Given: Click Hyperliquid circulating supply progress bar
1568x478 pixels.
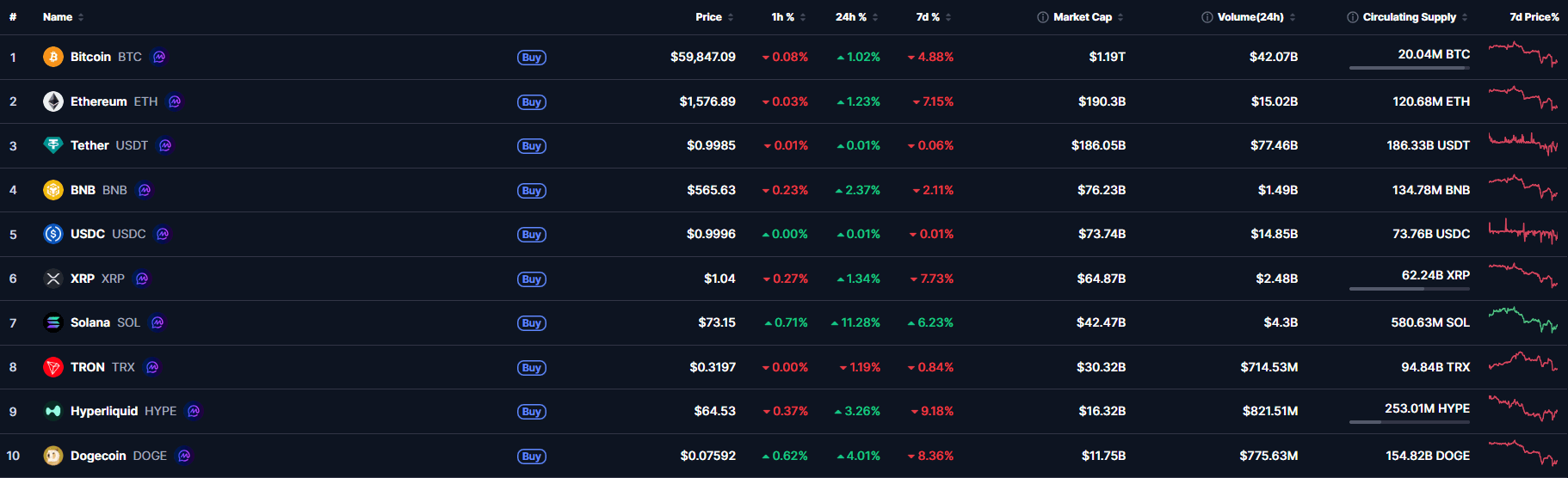Looking at the screenshot, I should point(1410,422).
